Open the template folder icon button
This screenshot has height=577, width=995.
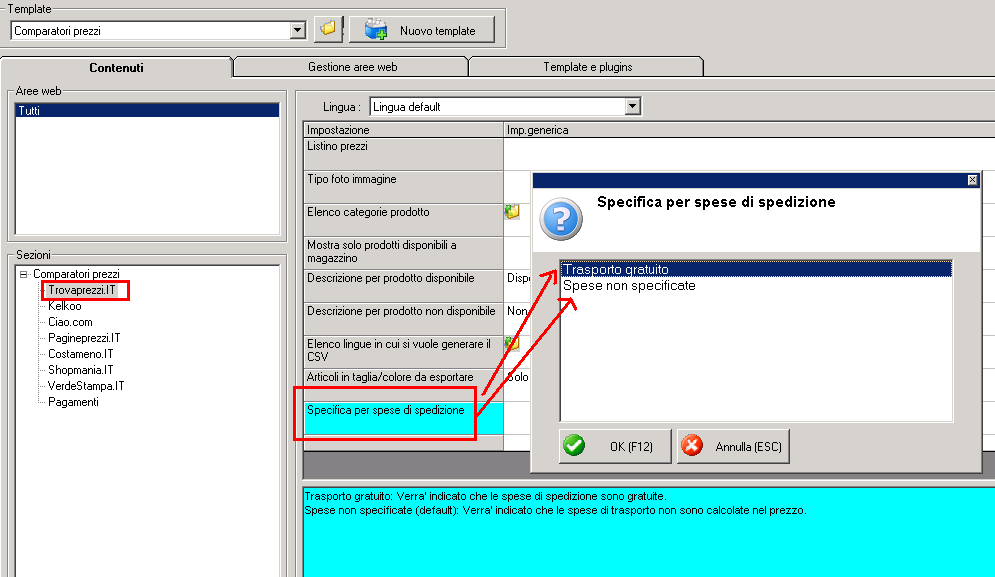(x=328, y=29)
